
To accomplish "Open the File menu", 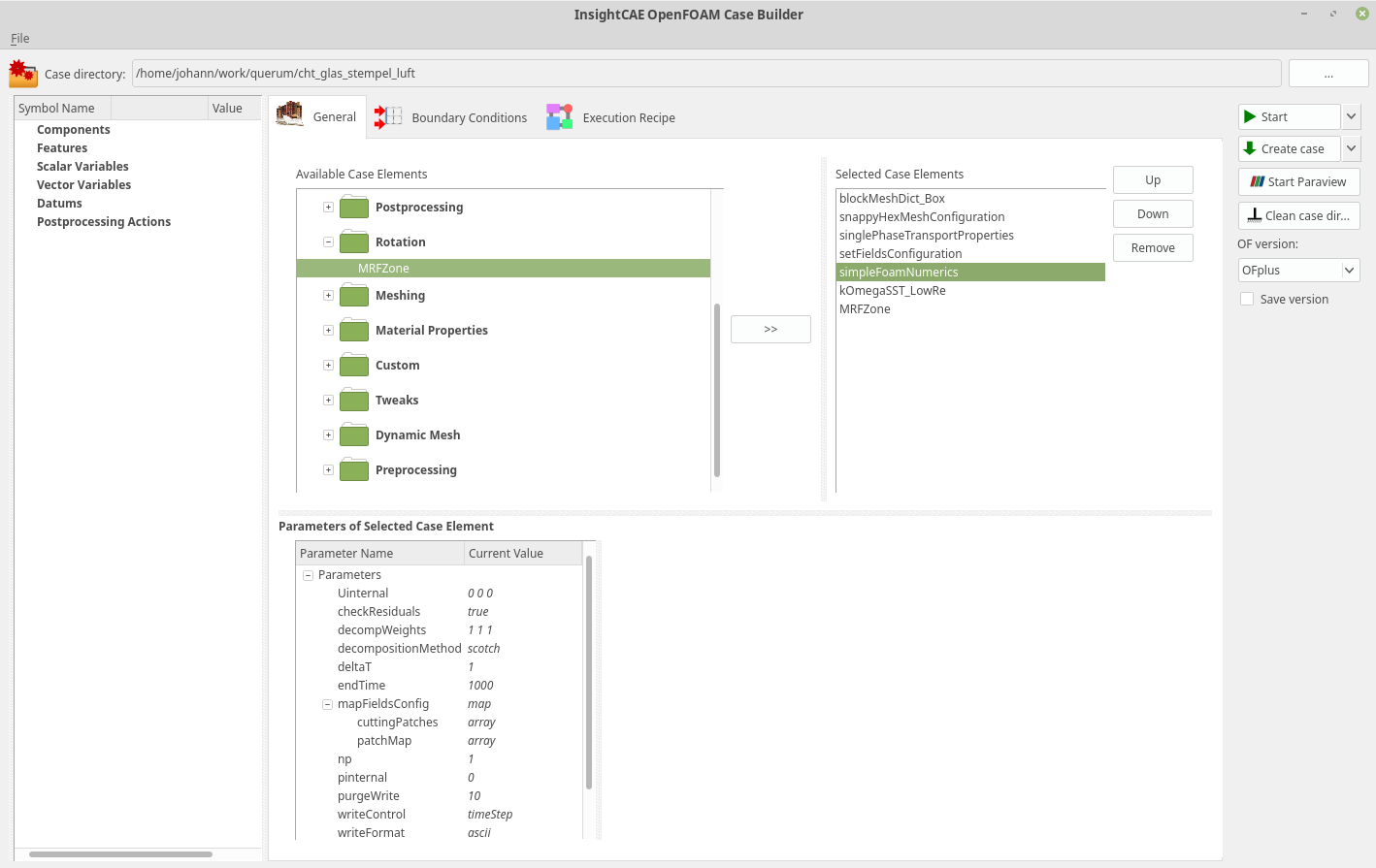I will pos(20,38).
